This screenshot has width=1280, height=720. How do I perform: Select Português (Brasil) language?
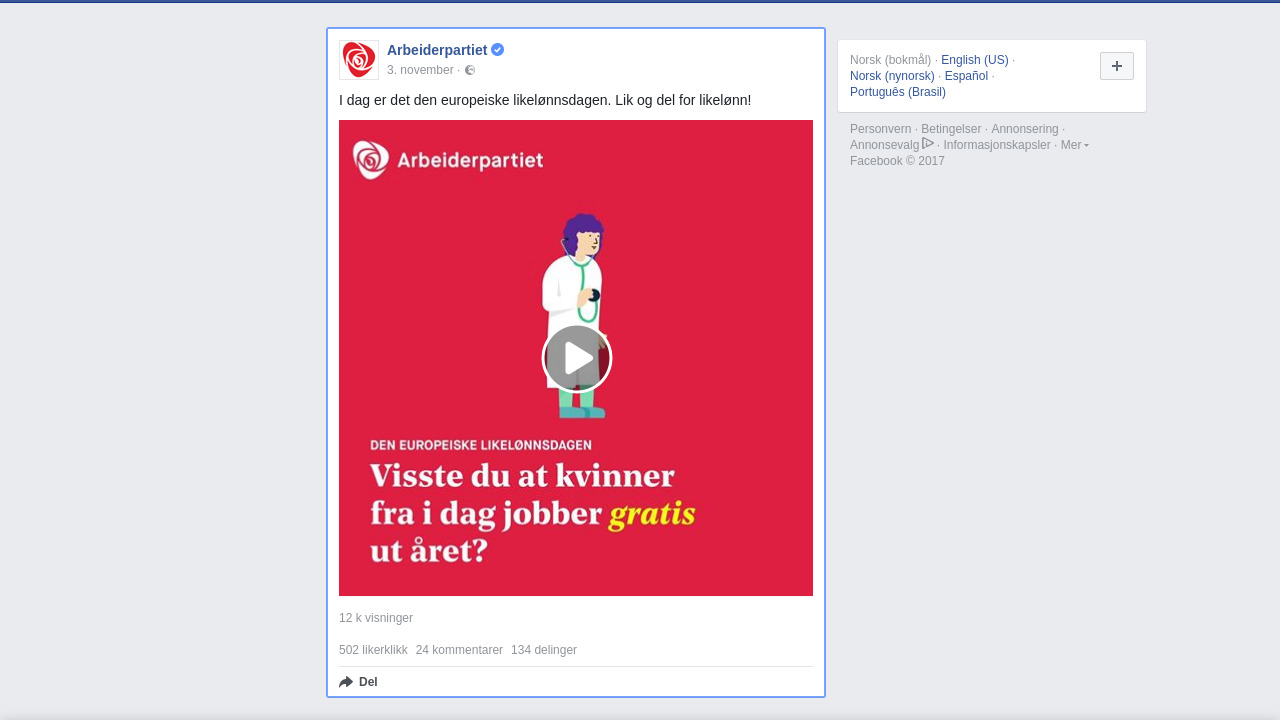898,92
